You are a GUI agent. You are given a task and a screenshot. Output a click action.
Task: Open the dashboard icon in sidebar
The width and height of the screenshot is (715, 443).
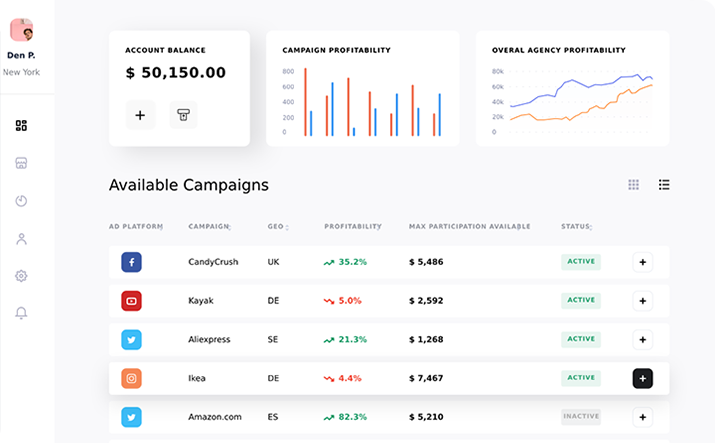[22, 126]
